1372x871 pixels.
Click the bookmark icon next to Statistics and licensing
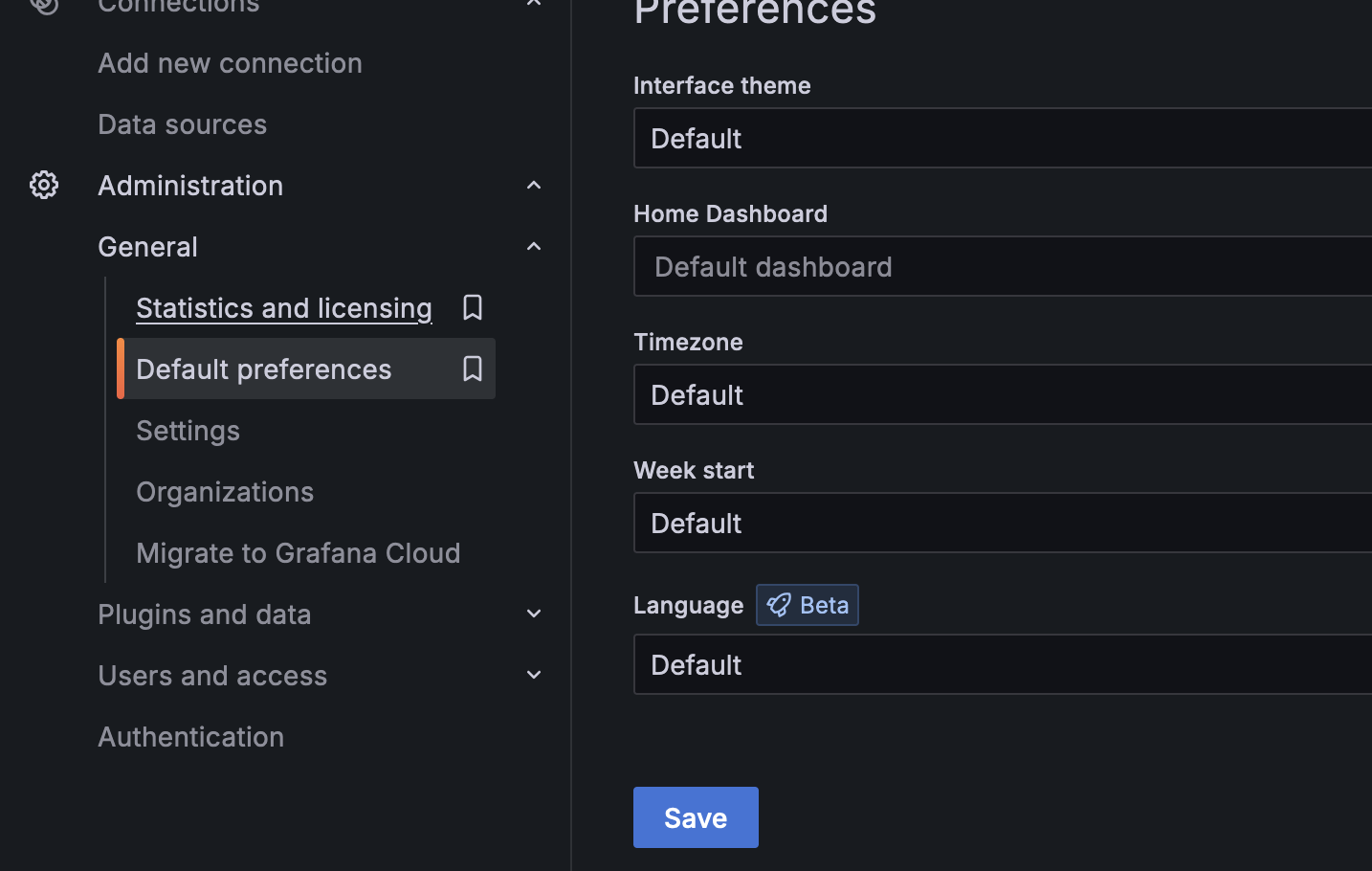(472, 307)
